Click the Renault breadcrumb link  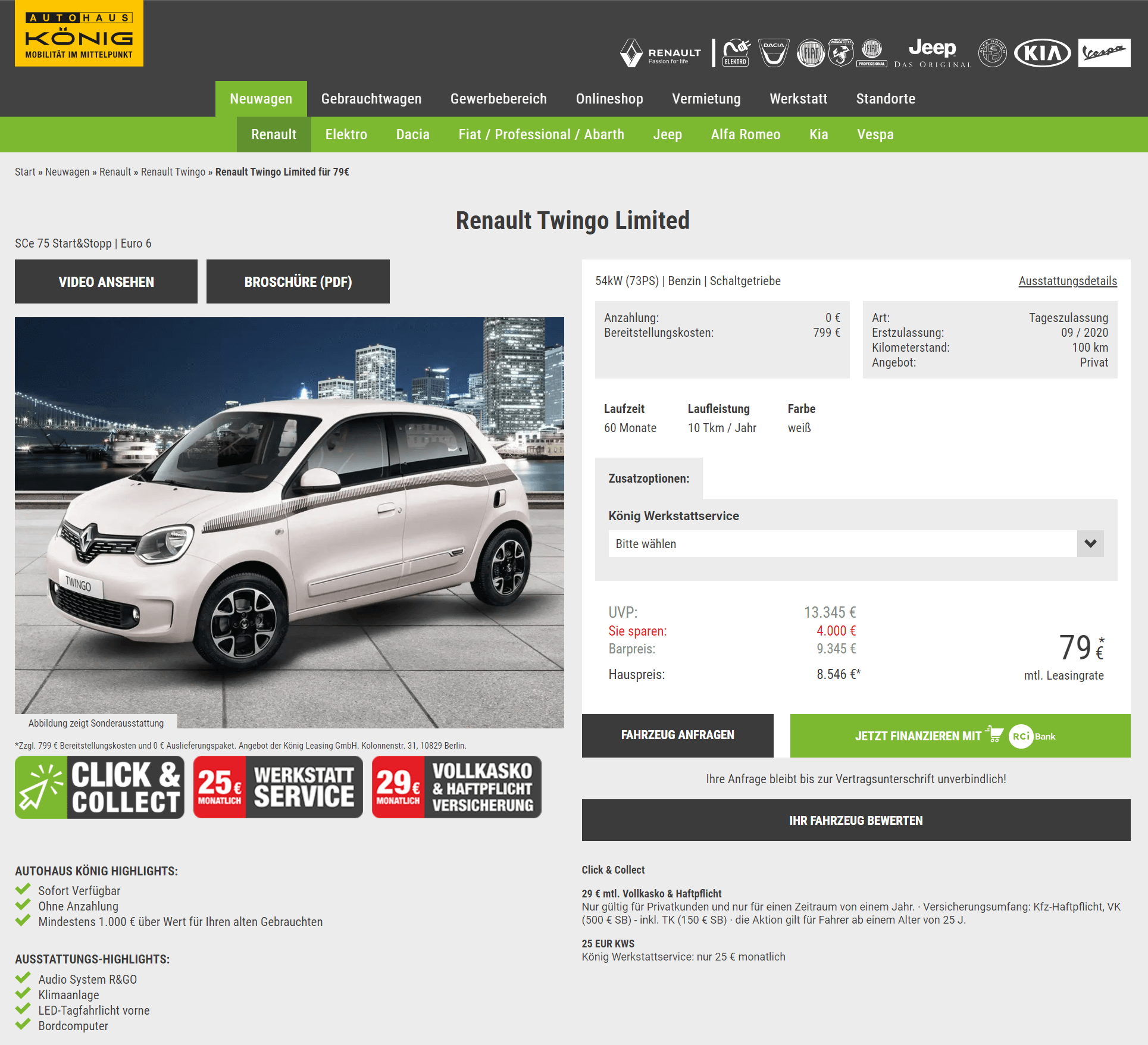pos(115,172)
